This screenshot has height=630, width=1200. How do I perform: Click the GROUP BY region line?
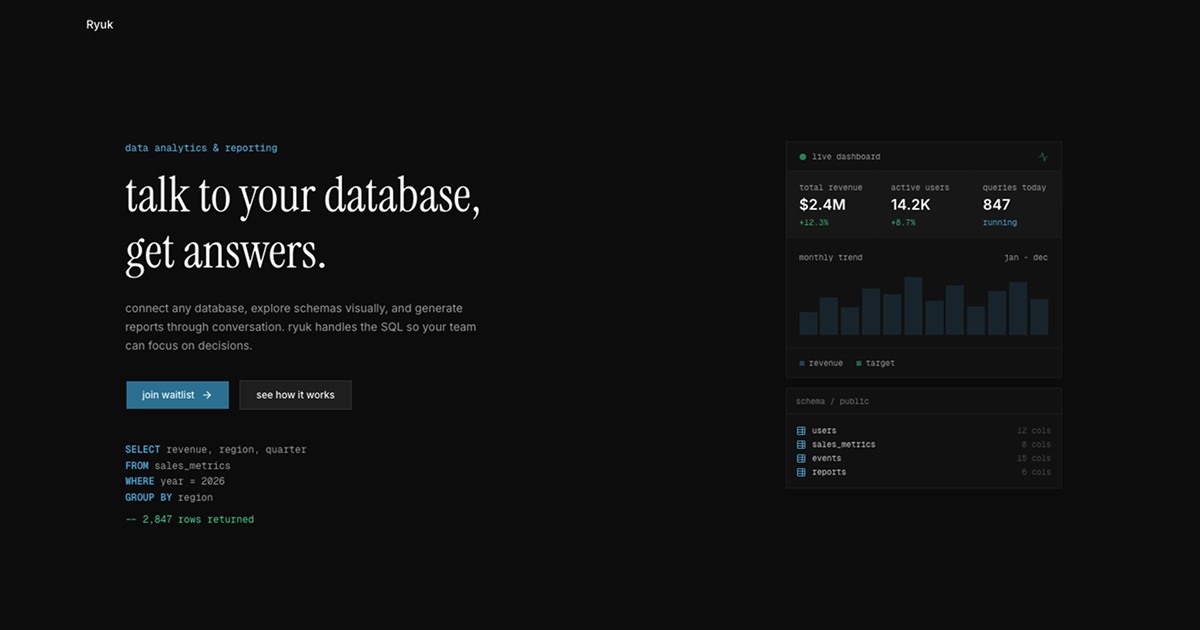[169, 497]
